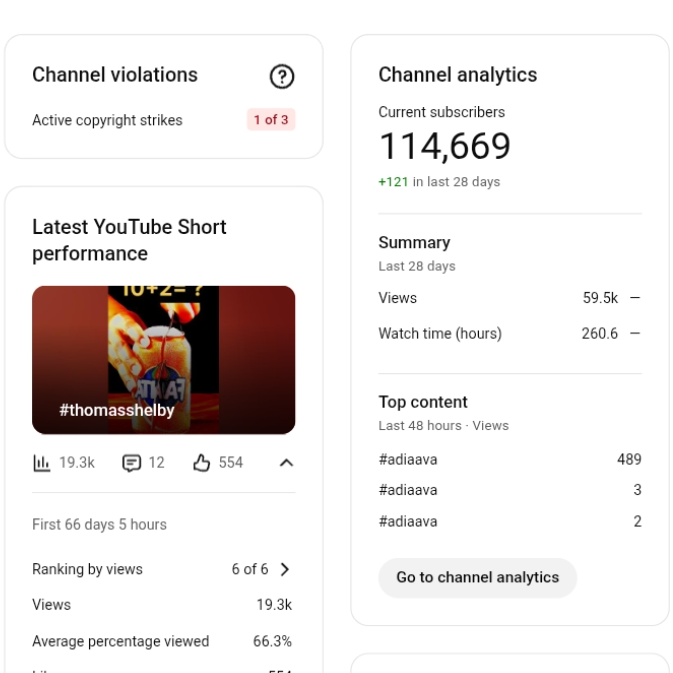
Task: Click the Channel analytics heading
Action: (458, 75)
